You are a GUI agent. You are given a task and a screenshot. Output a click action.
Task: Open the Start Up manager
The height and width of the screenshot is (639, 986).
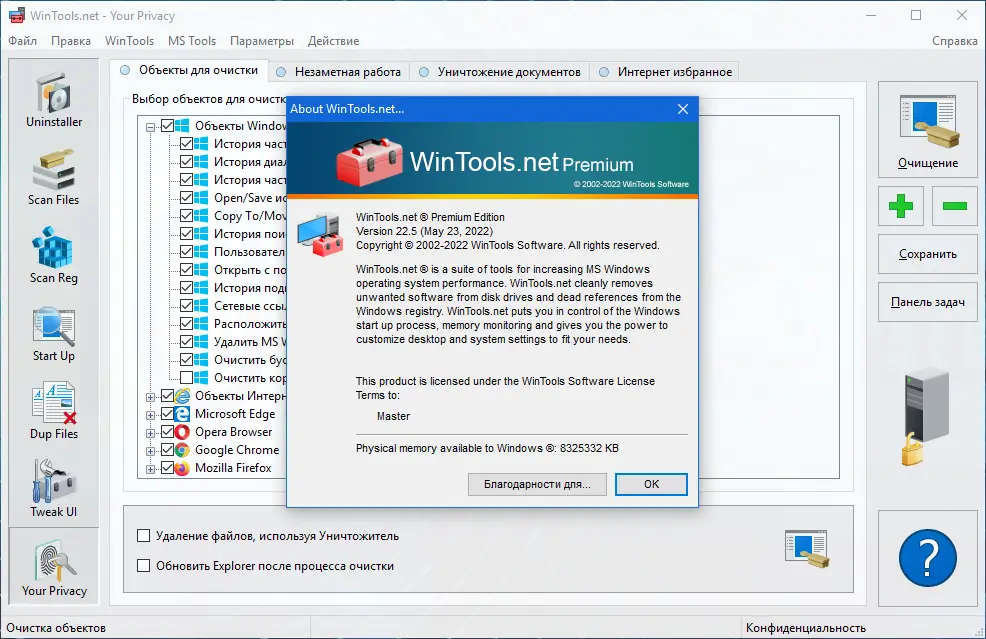pos(54,334)
